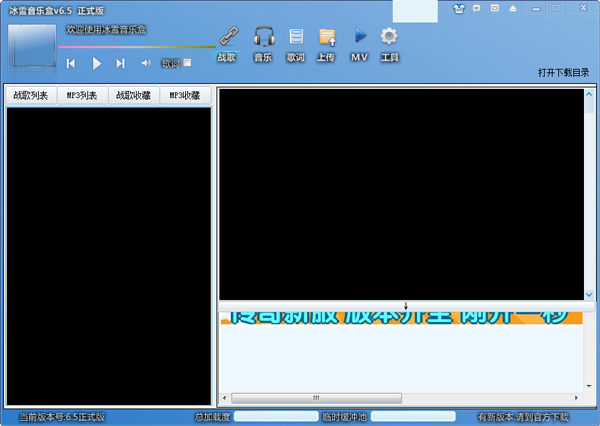Click the mini window mode icon

tap(494, 8)
